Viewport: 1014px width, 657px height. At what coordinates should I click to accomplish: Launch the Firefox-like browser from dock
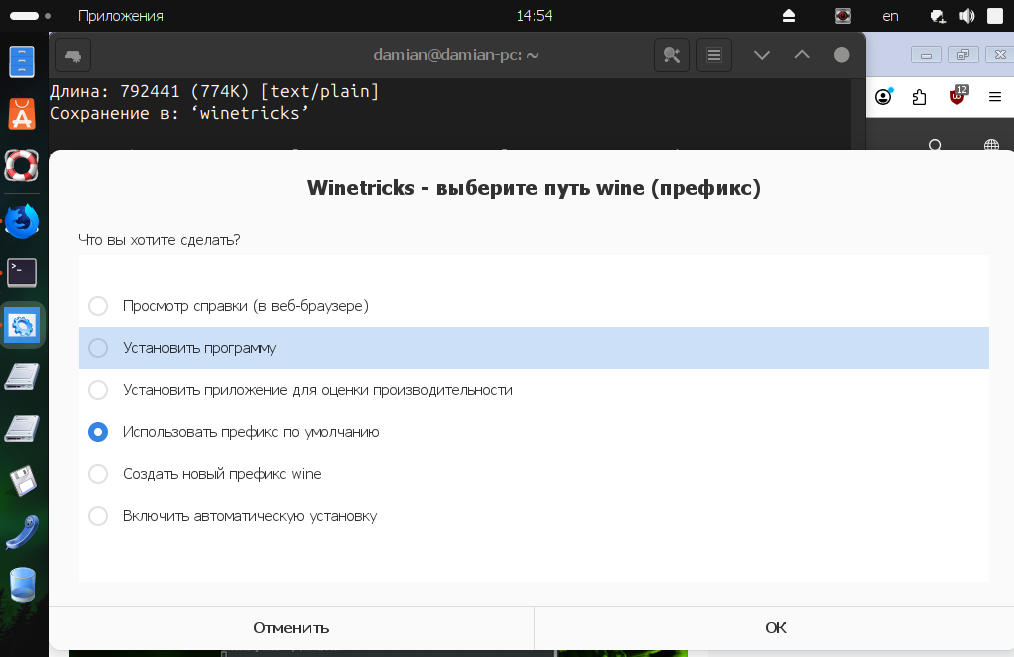point(23,221)
